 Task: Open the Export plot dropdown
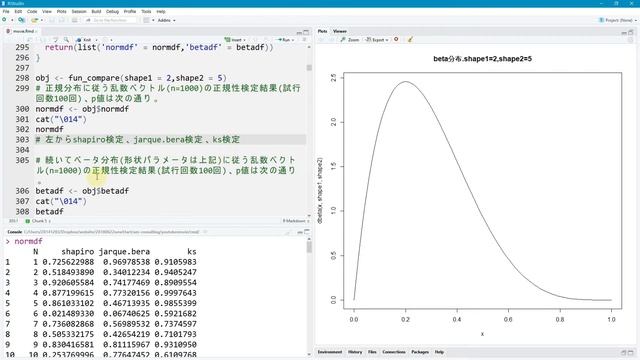click(377, 40)
